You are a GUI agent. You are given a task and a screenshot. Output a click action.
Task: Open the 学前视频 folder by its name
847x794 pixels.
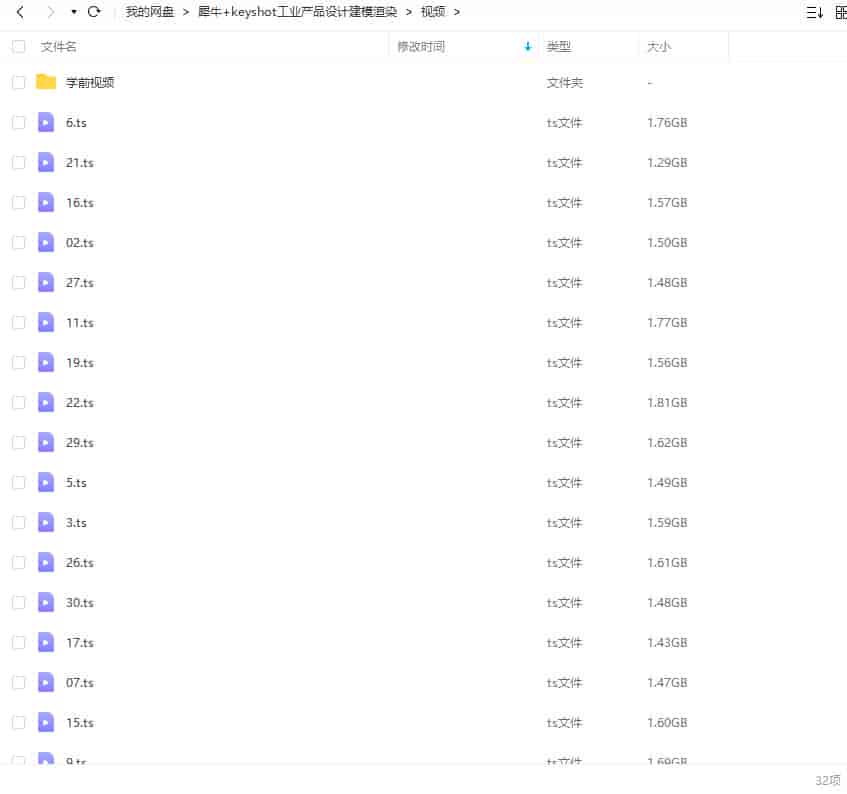coord(89,82)
